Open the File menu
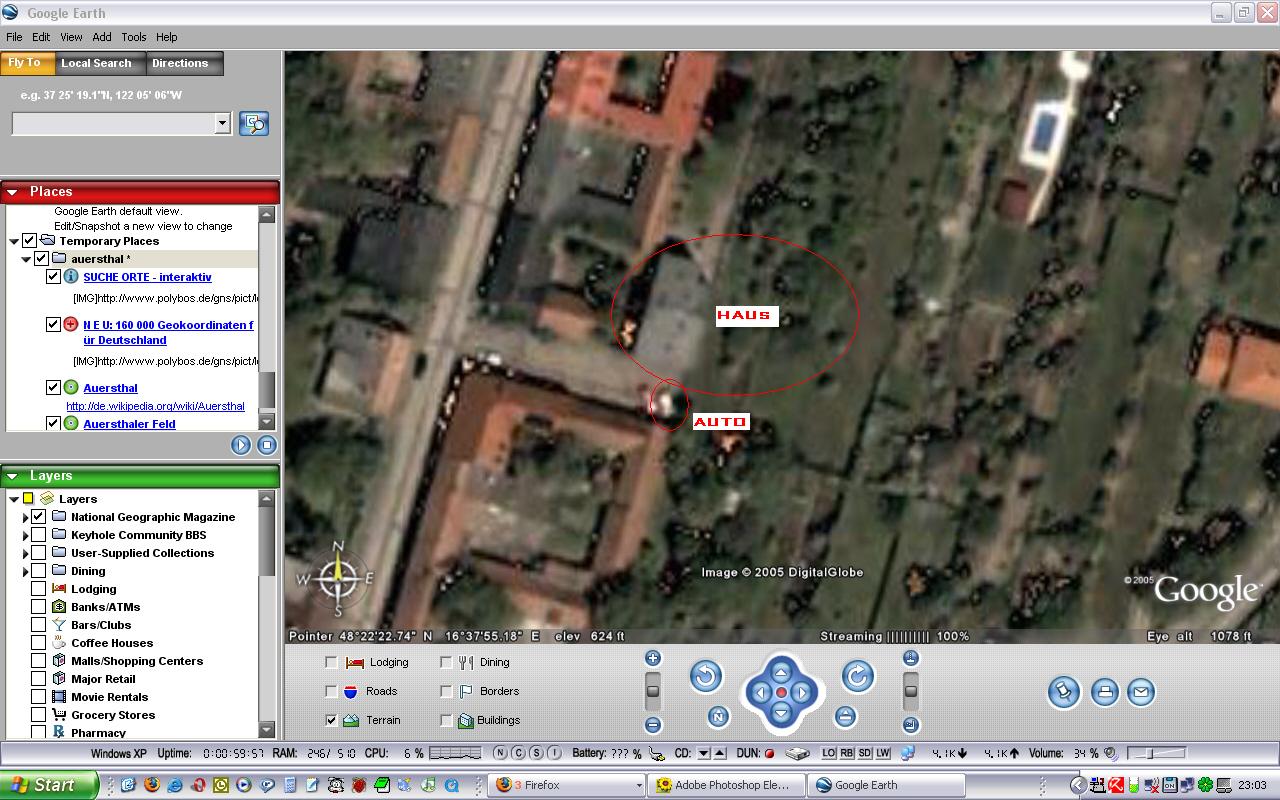 tap(14, 37)
